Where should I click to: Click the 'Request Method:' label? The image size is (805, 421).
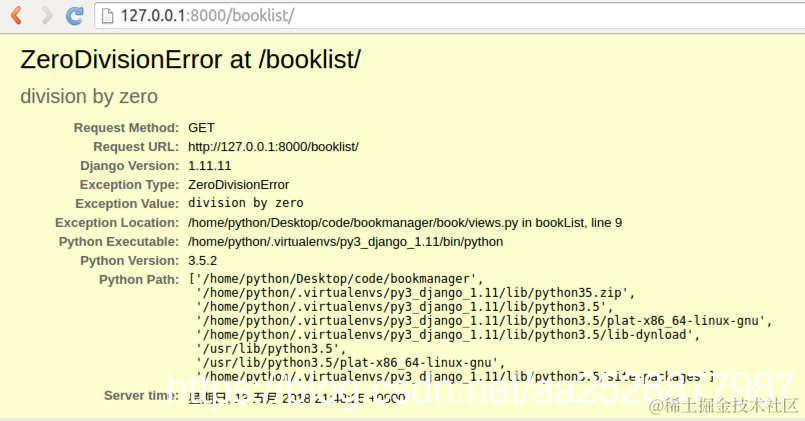126,128
